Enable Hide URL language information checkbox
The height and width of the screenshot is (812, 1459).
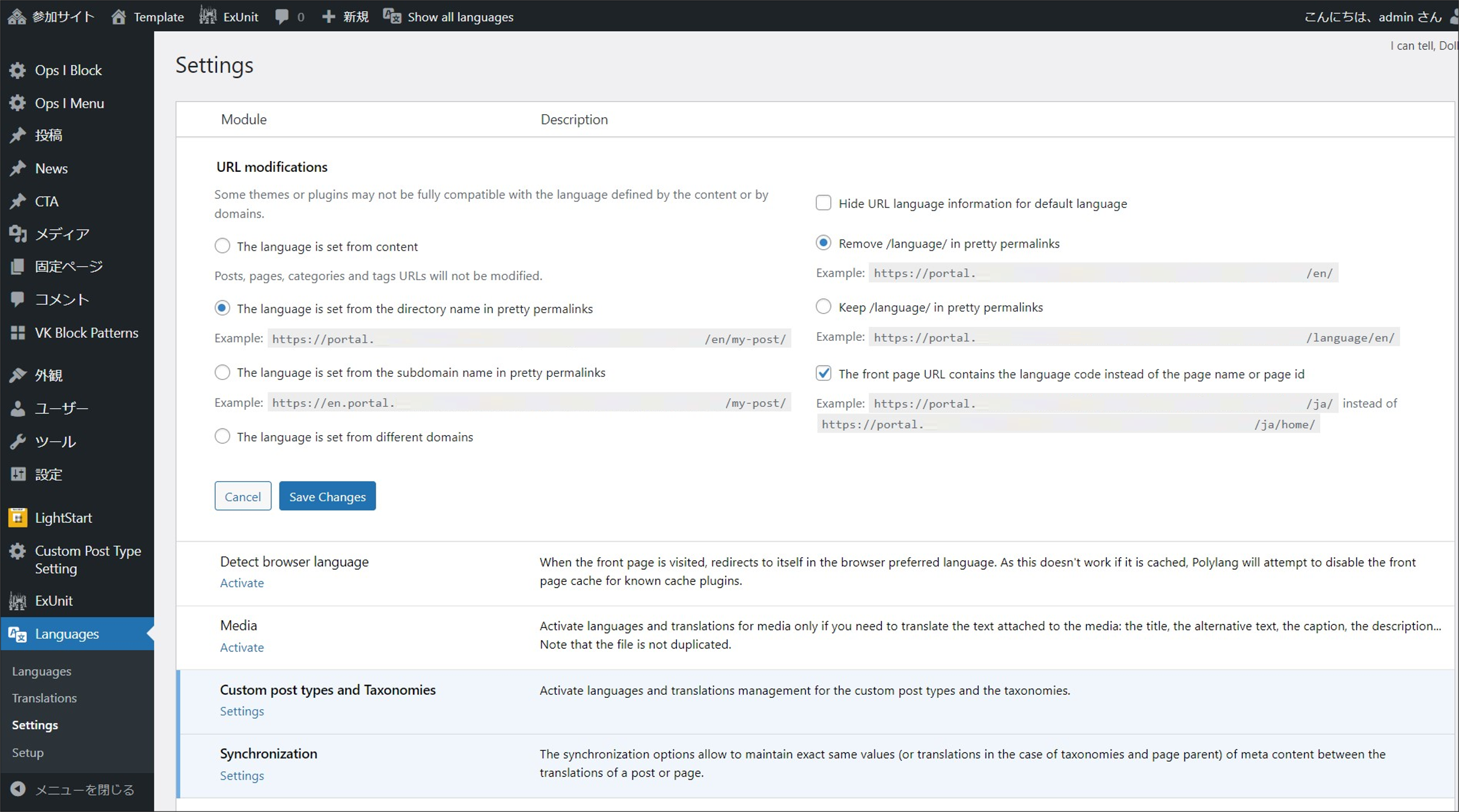pos(823,203)
